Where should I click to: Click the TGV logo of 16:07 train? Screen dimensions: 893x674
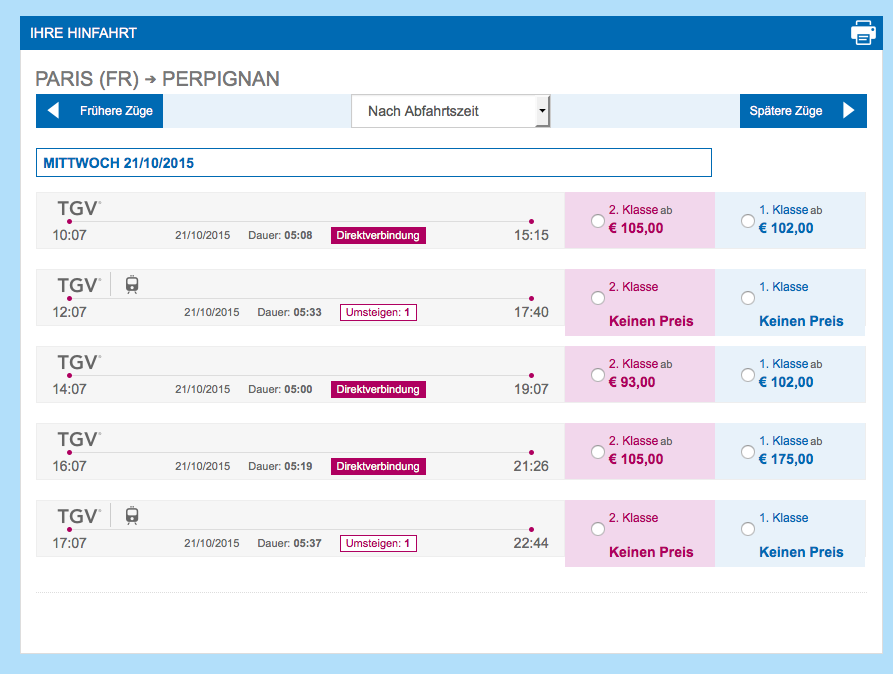click(78, 439)
